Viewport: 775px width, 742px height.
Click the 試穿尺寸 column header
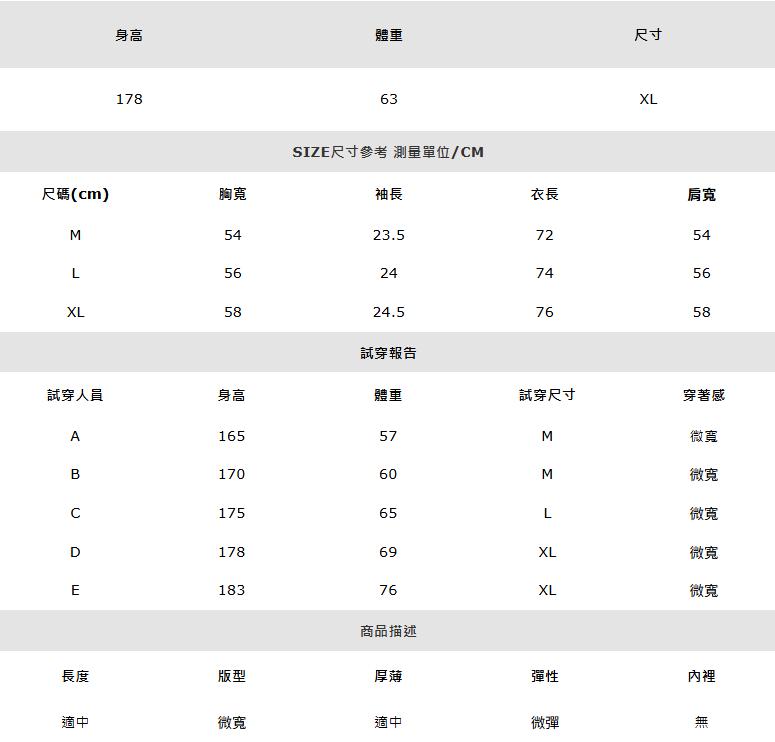(x=547, y=395)
